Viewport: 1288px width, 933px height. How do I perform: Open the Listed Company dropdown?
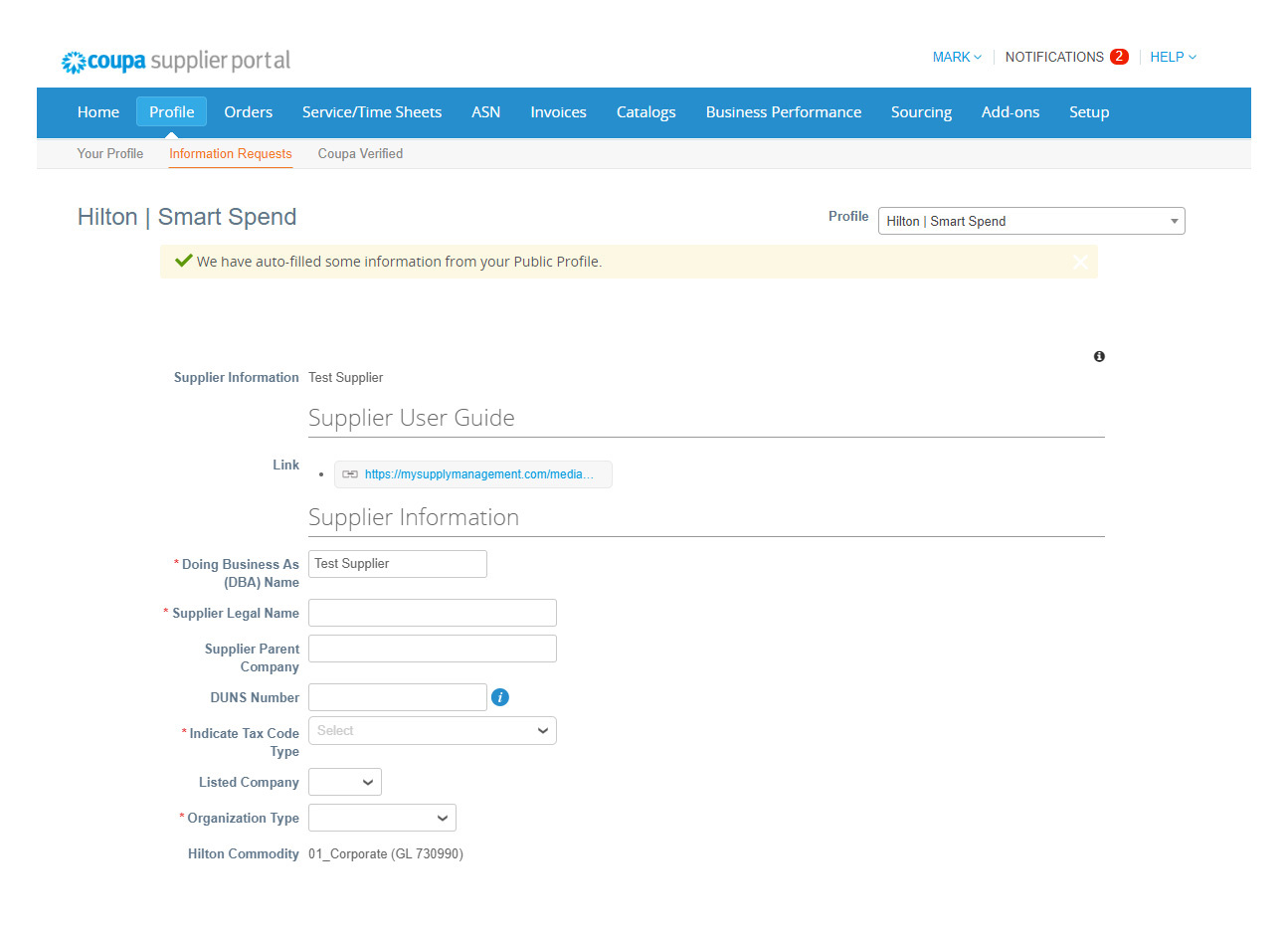point(344,782)
